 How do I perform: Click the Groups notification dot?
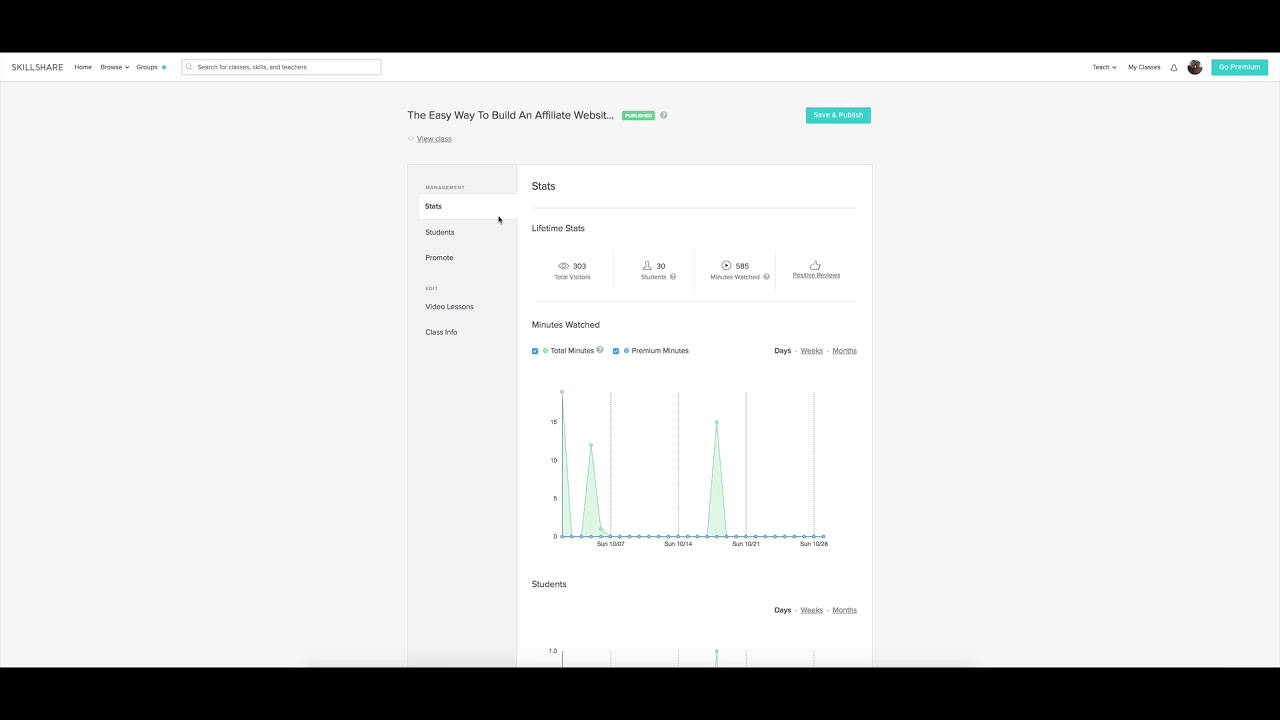(x=164, y=67)
